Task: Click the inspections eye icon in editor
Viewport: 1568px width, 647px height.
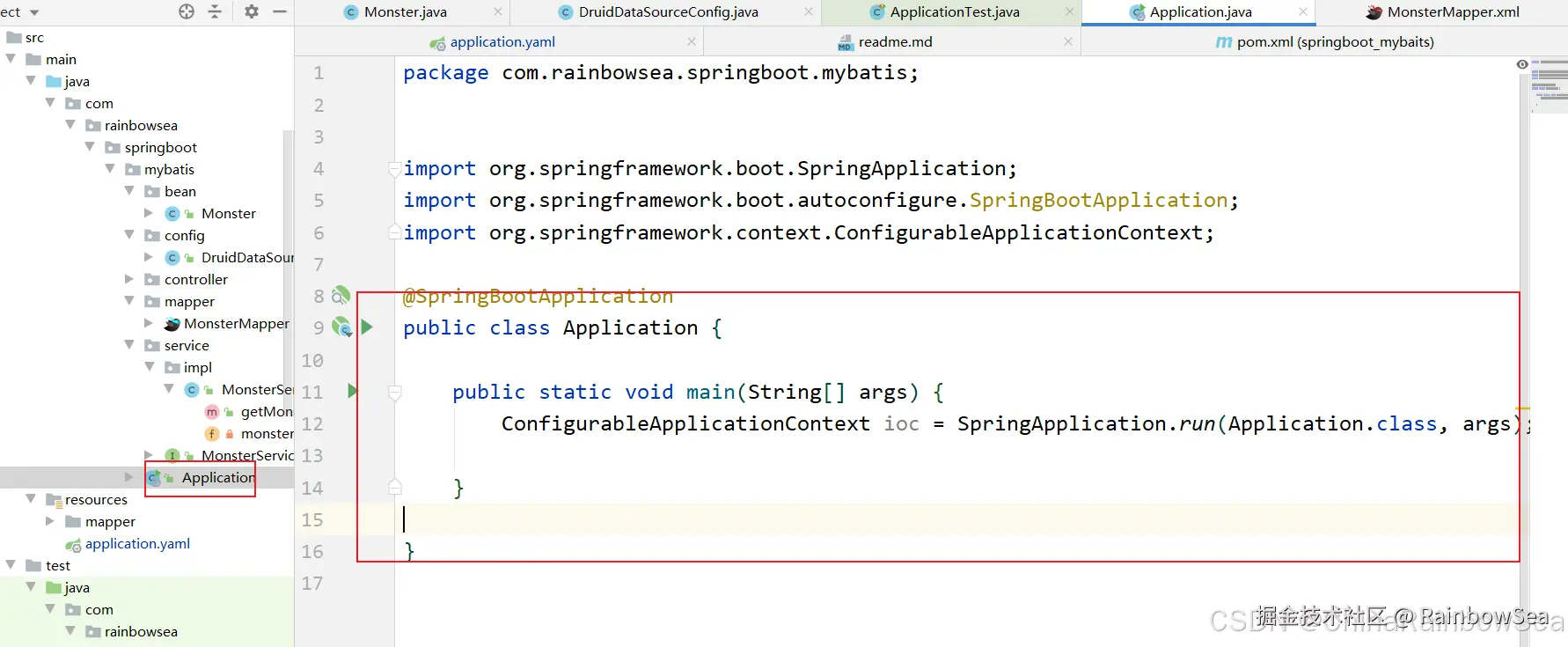Action: click(x=1522, y=64)
